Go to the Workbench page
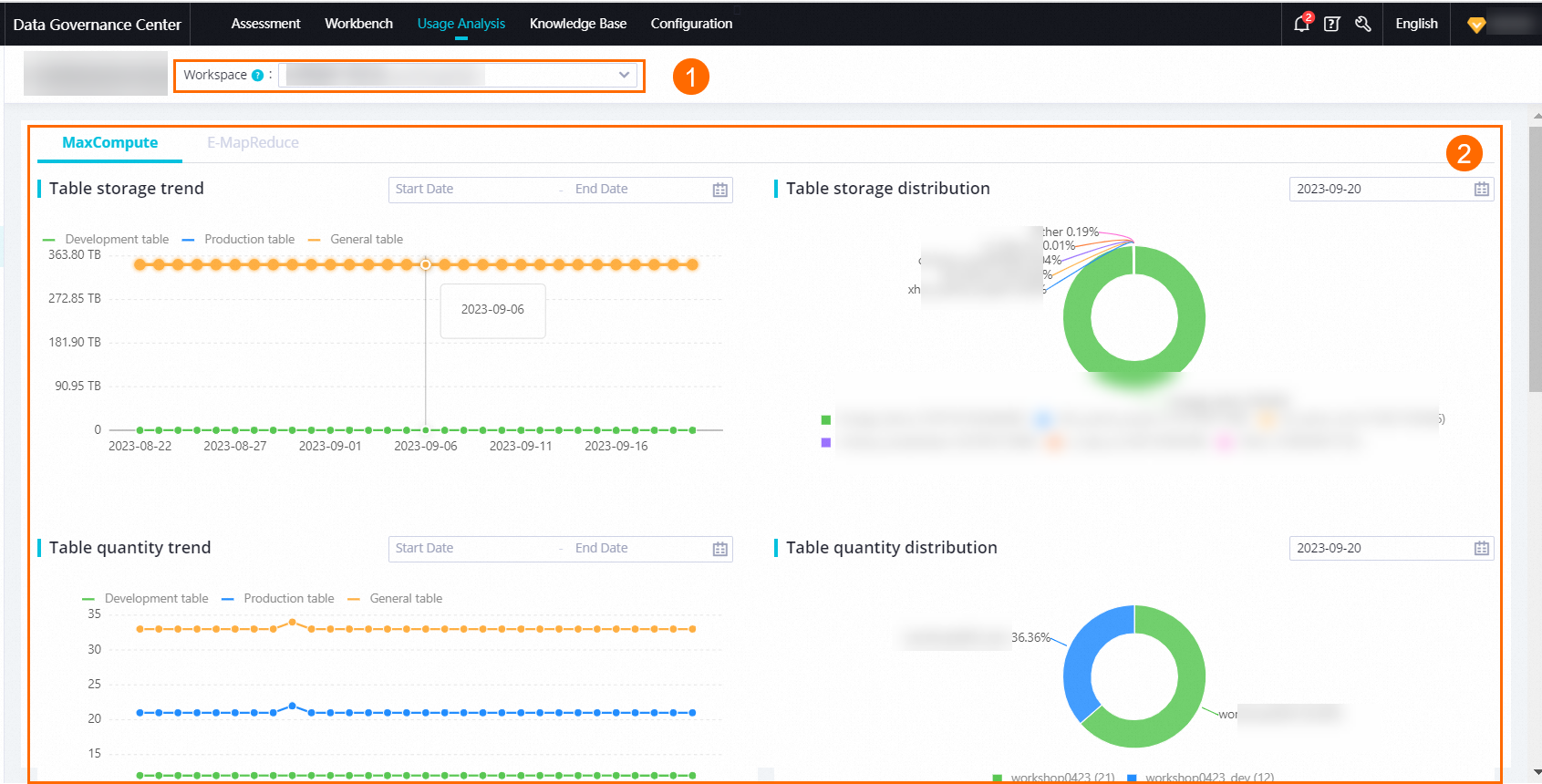 point(358,24)
